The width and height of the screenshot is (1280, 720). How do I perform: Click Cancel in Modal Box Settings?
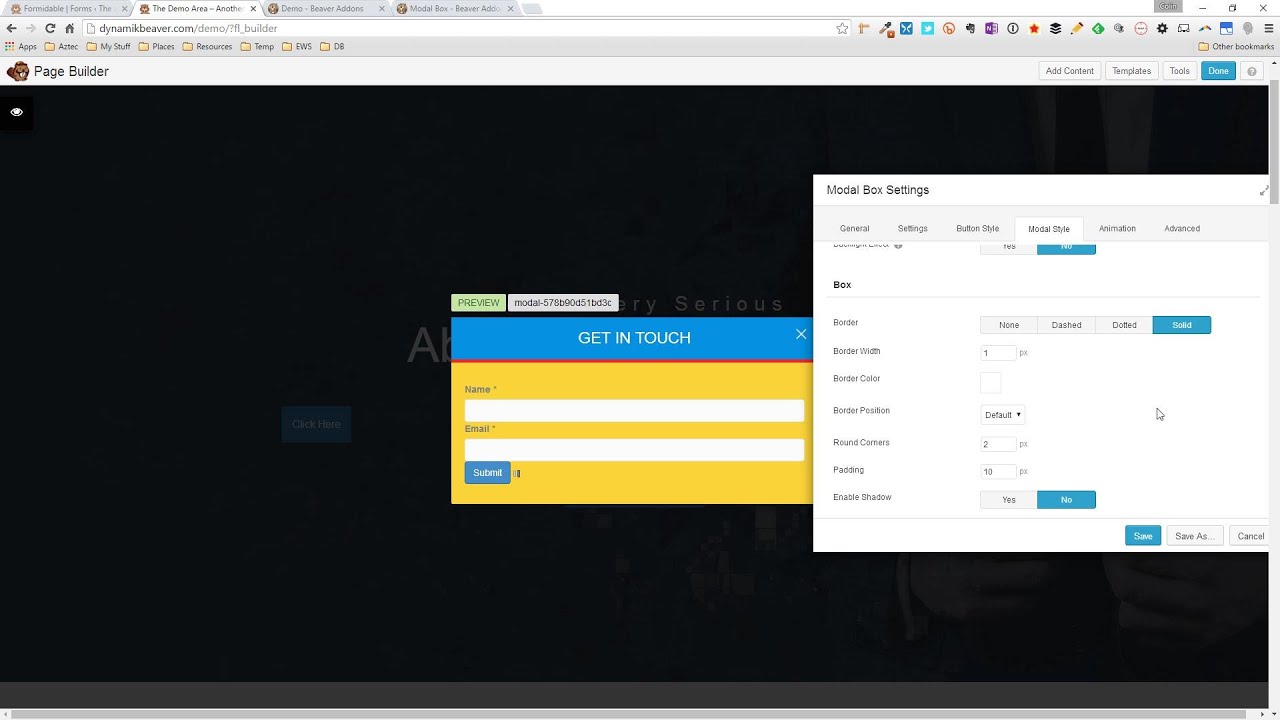pyautogui.click(x=1250, y=536)
